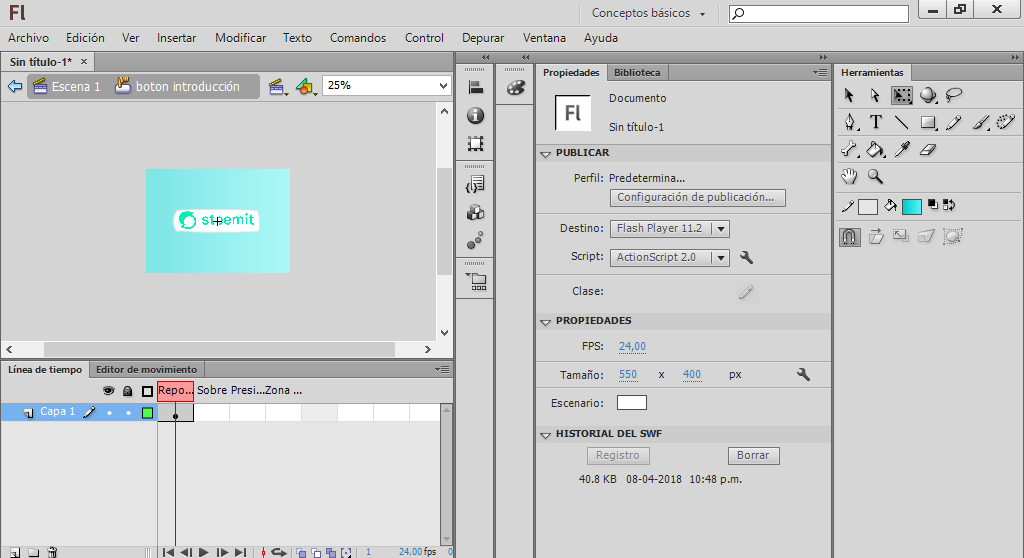
Task: Edit ActionScript settings wrench icon
Action: (746, 257)
